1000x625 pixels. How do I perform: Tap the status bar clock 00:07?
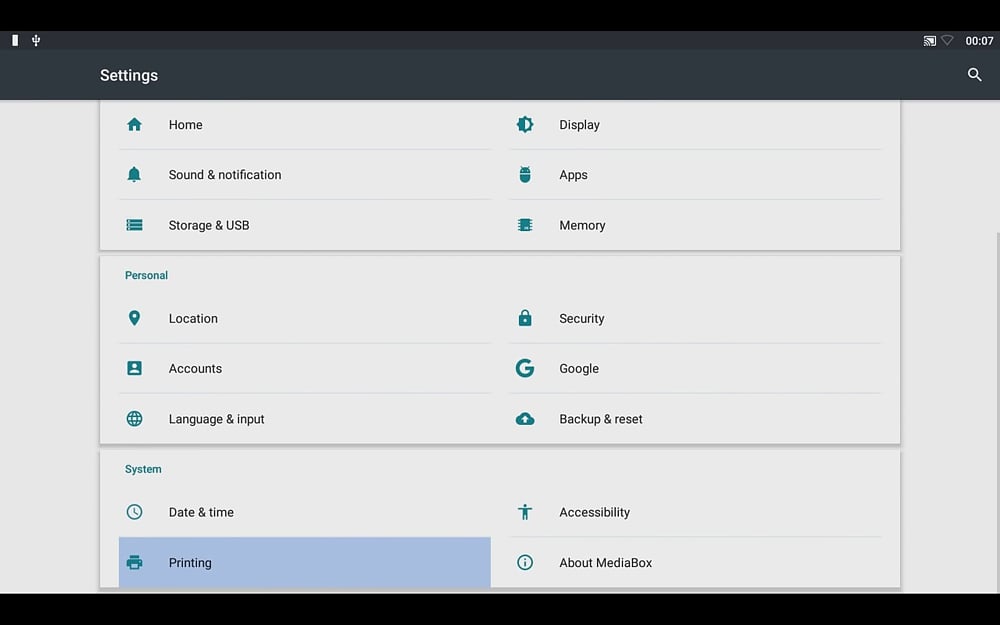(979, 41)
